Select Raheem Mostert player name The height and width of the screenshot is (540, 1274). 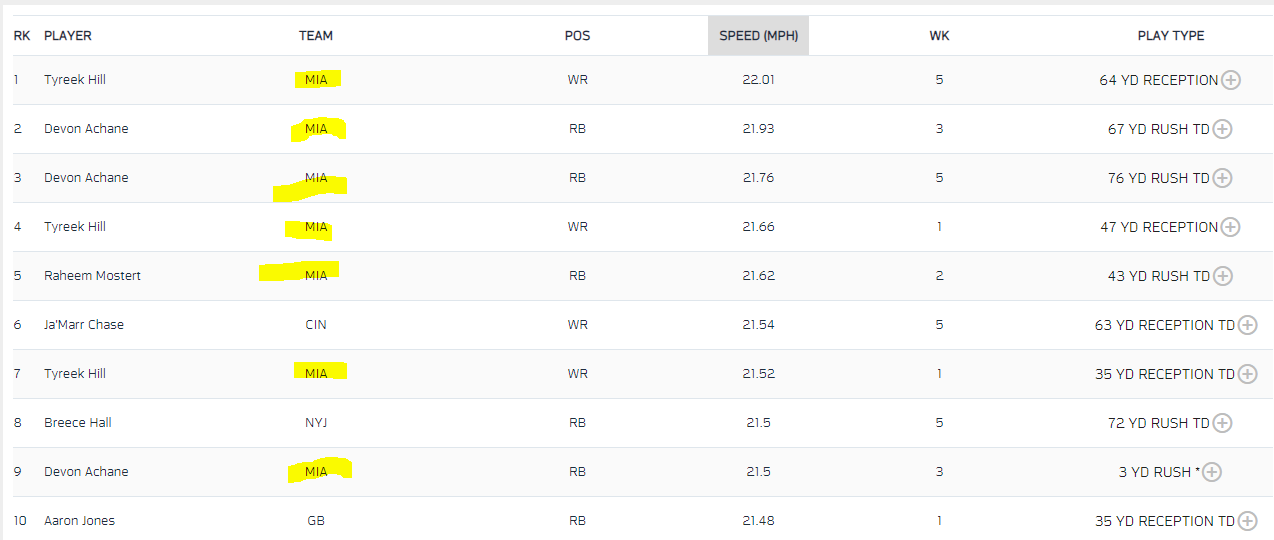click(x=92, y=276)
